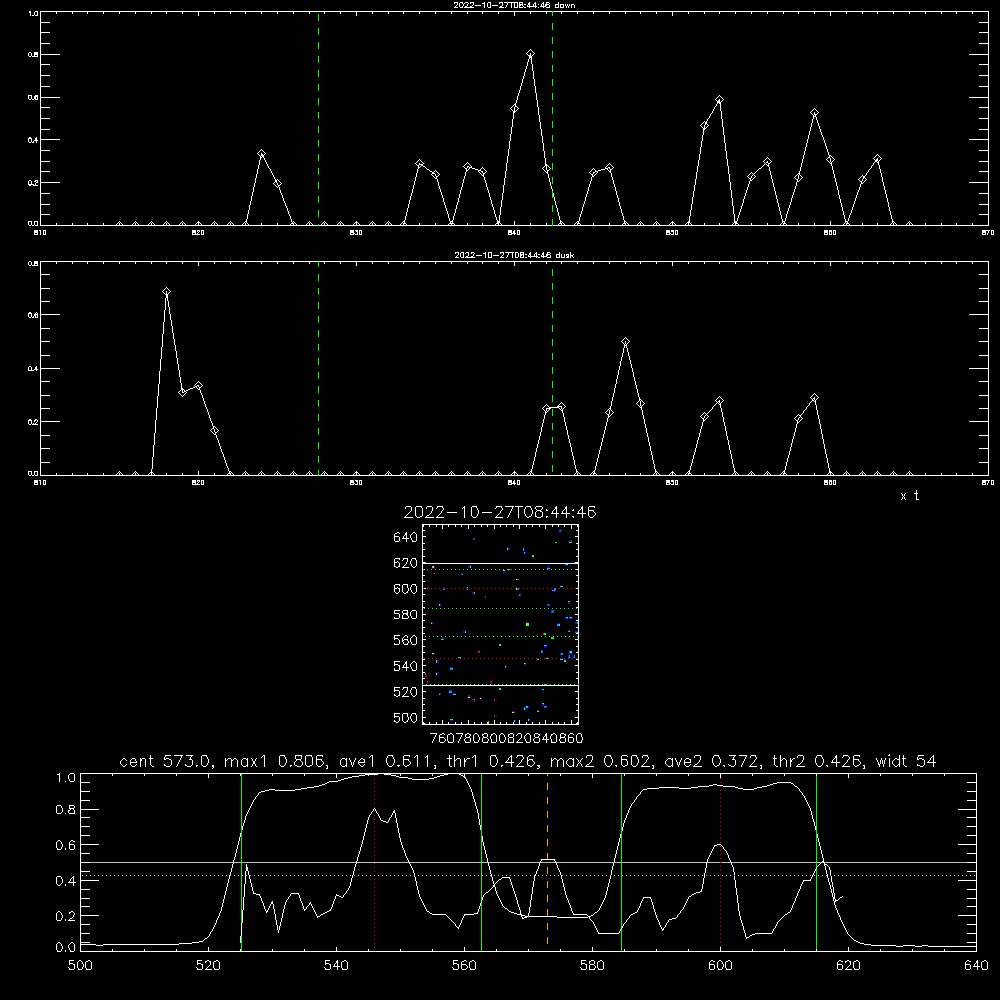Click the 'ave1 0.611' value

click(x=384, y=761)
